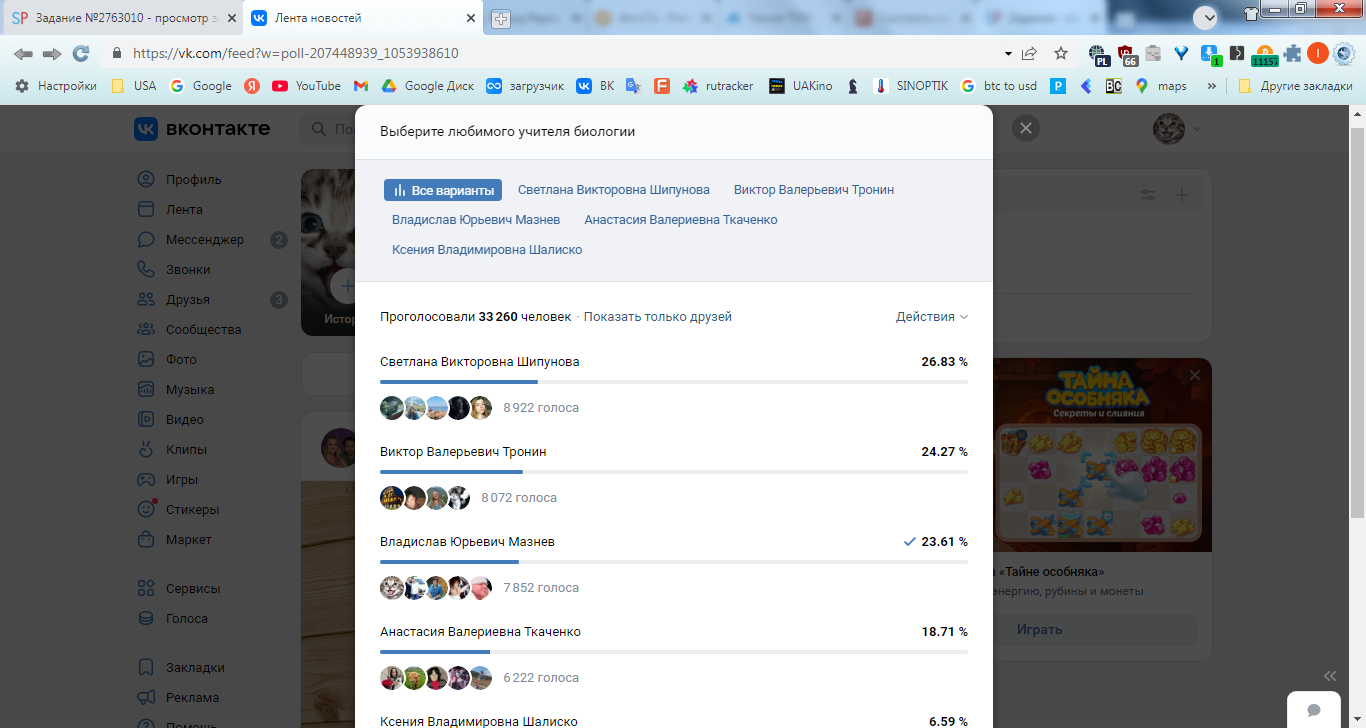Click 7 852 голоса voters count
The width and height of the screenshot is (1366, 728).
pyautogui.click(x=541, y=588)
